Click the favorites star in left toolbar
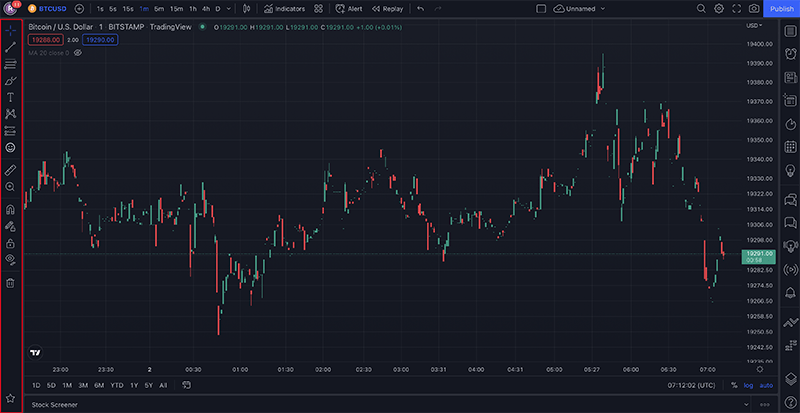Screen dimensions: 800x413 (11, 398)
